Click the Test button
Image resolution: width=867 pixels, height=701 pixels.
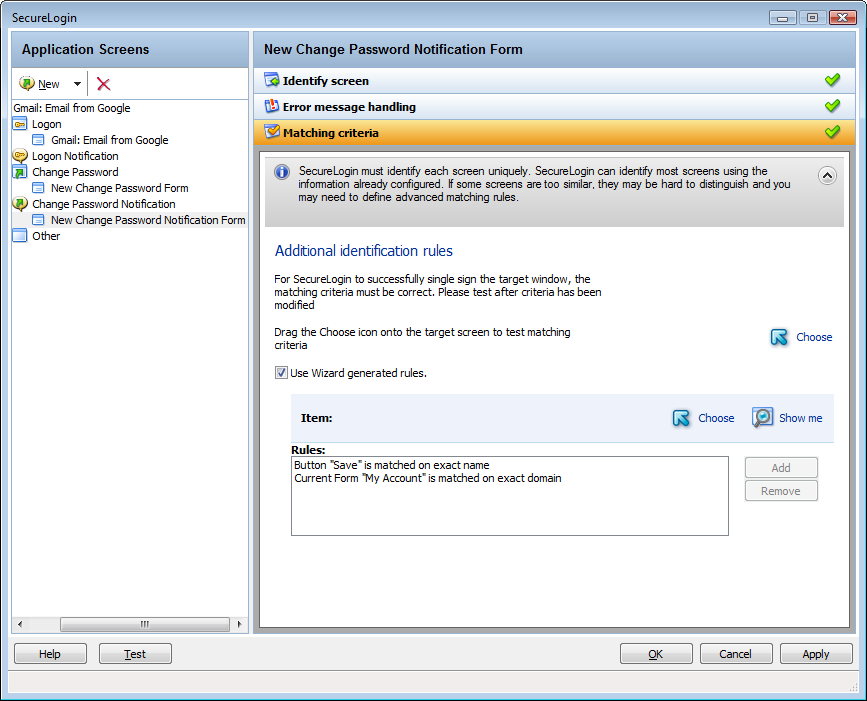135,654
